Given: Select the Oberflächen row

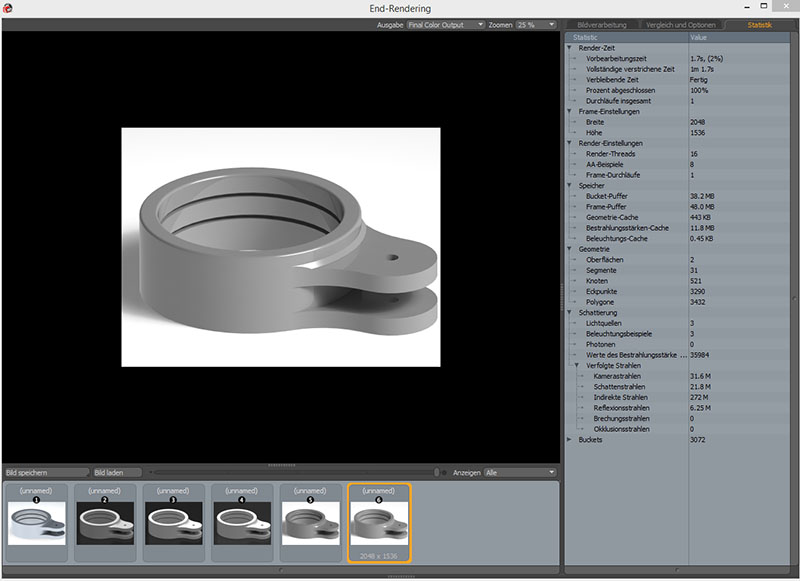Looking at the screenshot, I should [x=678, y=260].
